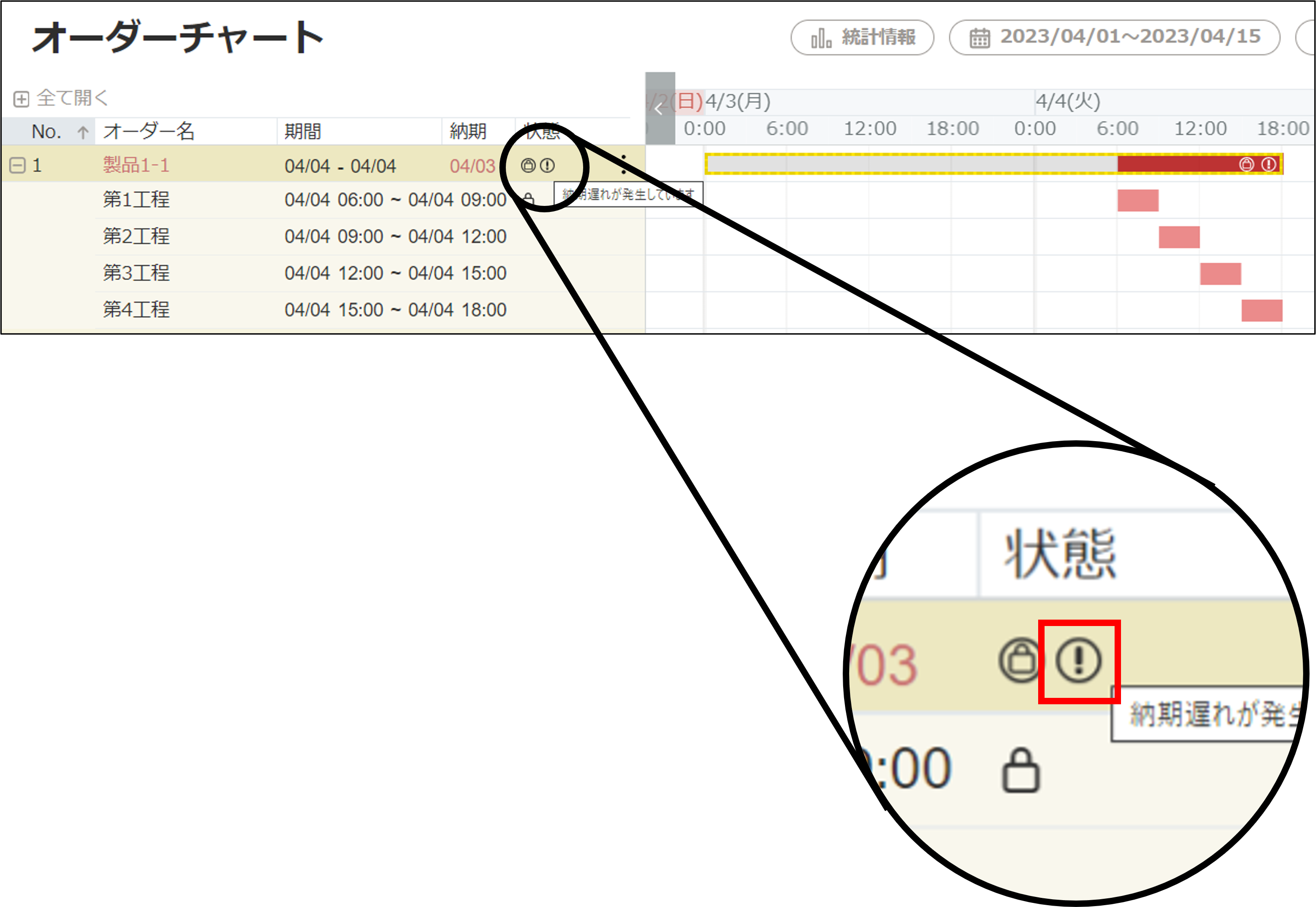The width and height of the screenshot is (1316, 907).
Task: Click the 04/04 15:00 ~ 04/04 18:00 period
Action: 395,310
